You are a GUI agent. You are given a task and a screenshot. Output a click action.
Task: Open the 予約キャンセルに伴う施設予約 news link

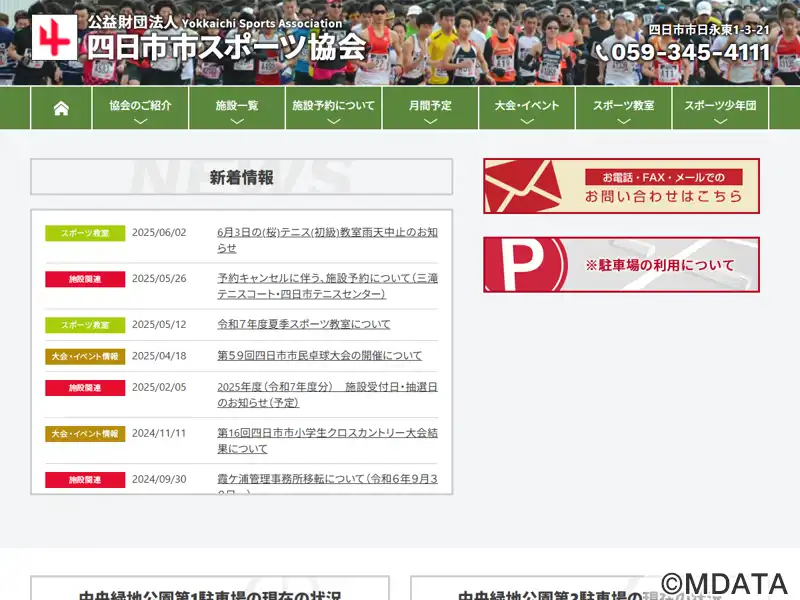[328, 286]
